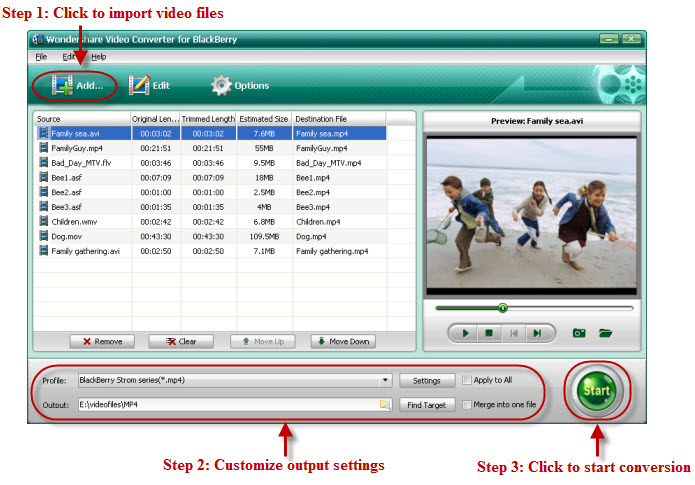Image resolution: width=695 pixels, height=485 pixels.
Task: Click film icon beside Children.wmv
Action: point(43,221)
